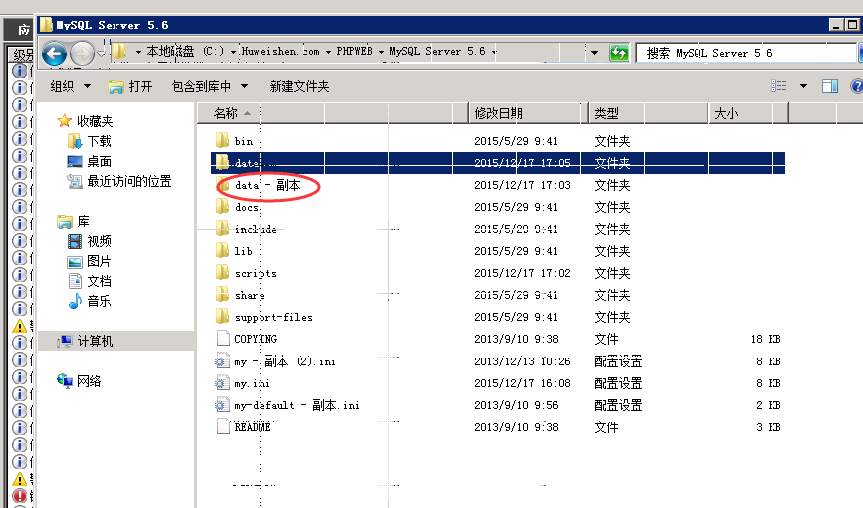The height and width of the screenshot is (508, 863).
Task: Click in the 搜索 MySQL Server 5.6 search box
Action: tap(746, 53)
